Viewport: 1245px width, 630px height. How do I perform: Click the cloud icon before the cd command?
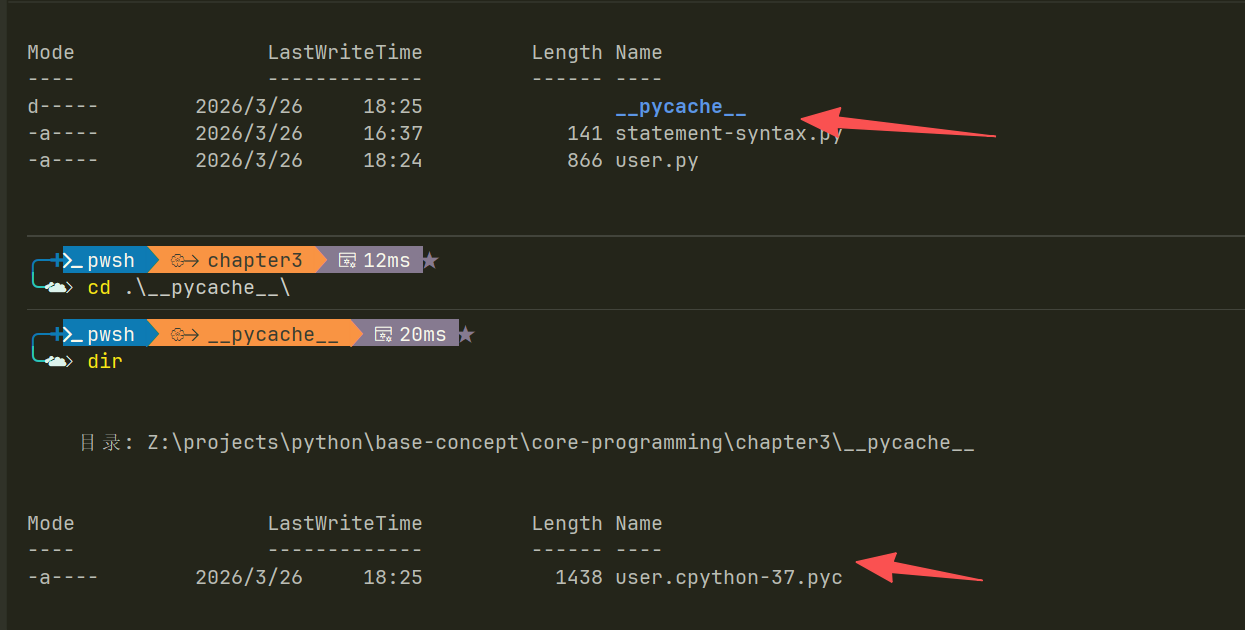[x=58, y=288]
